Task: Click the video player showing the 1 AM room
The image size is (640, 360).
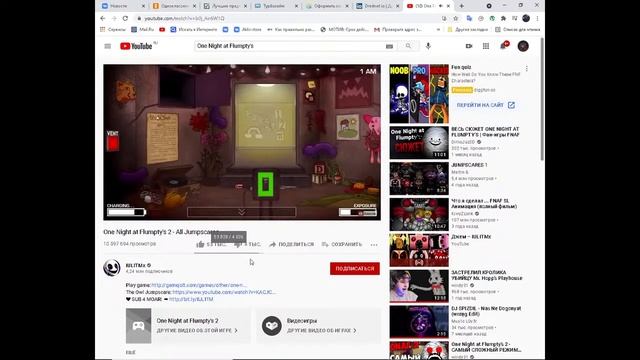Action: tap(242, 142)
